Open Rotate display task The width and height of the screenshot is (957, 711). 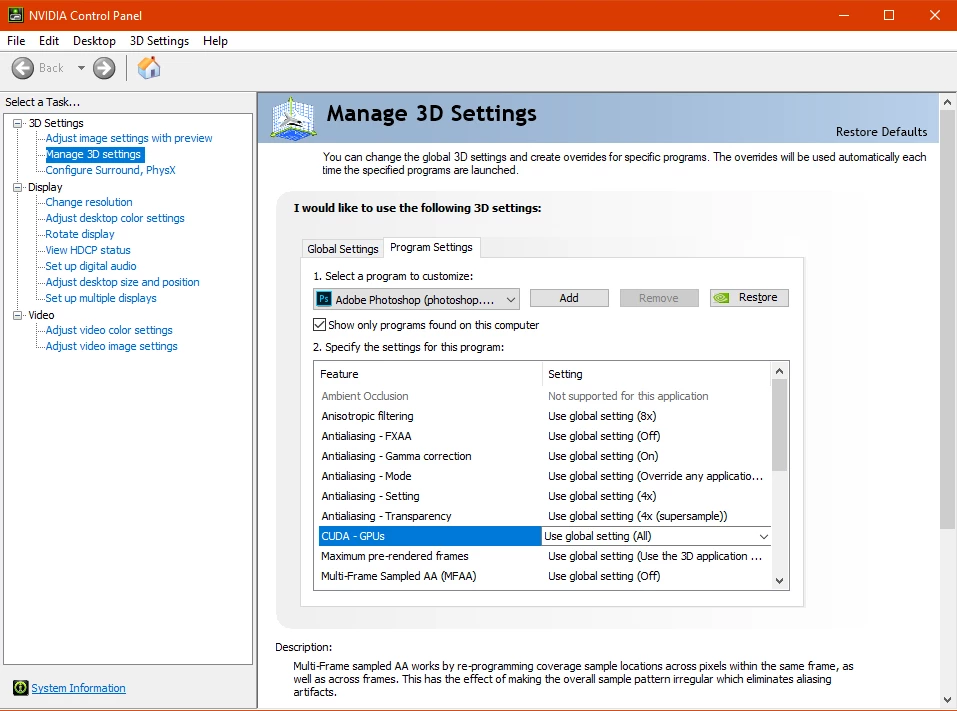click(80, 234)
